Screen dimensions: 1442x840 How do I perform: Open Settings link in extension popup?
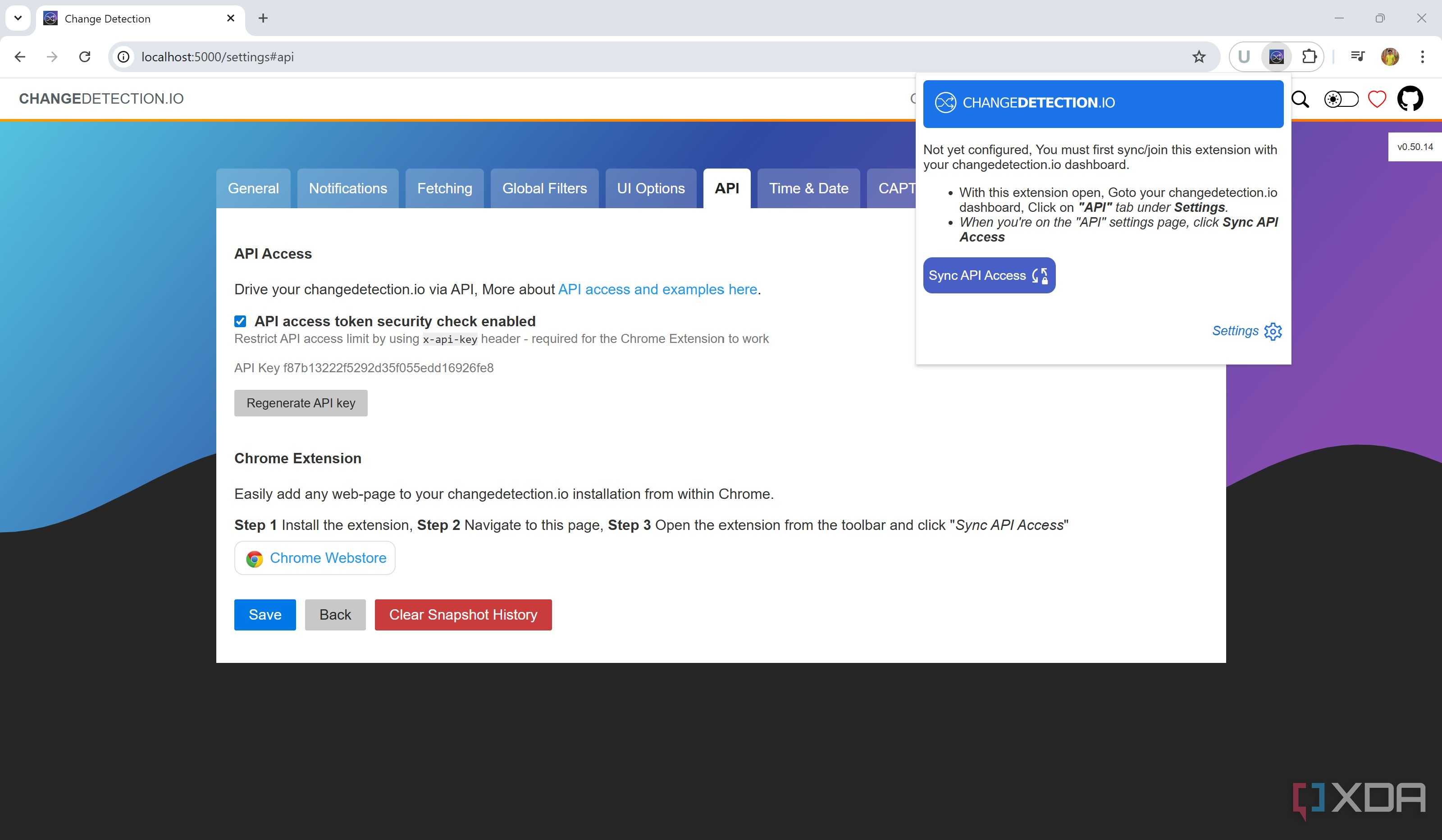pos(1235,331)
